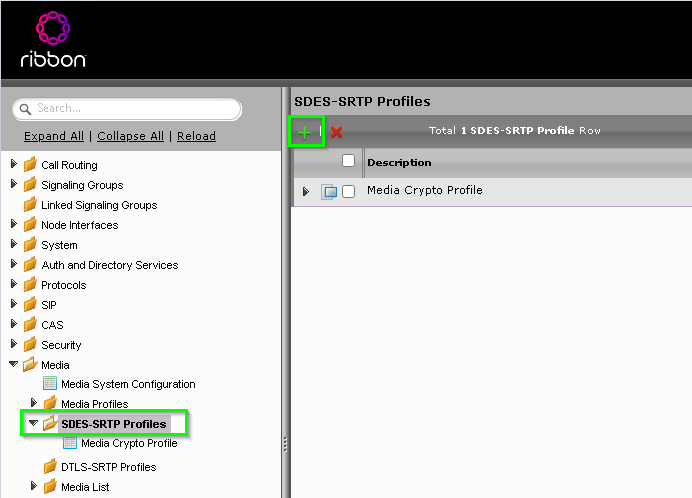
Task: Expand the Signaling Groups tree node
Action: click(14, 184)
